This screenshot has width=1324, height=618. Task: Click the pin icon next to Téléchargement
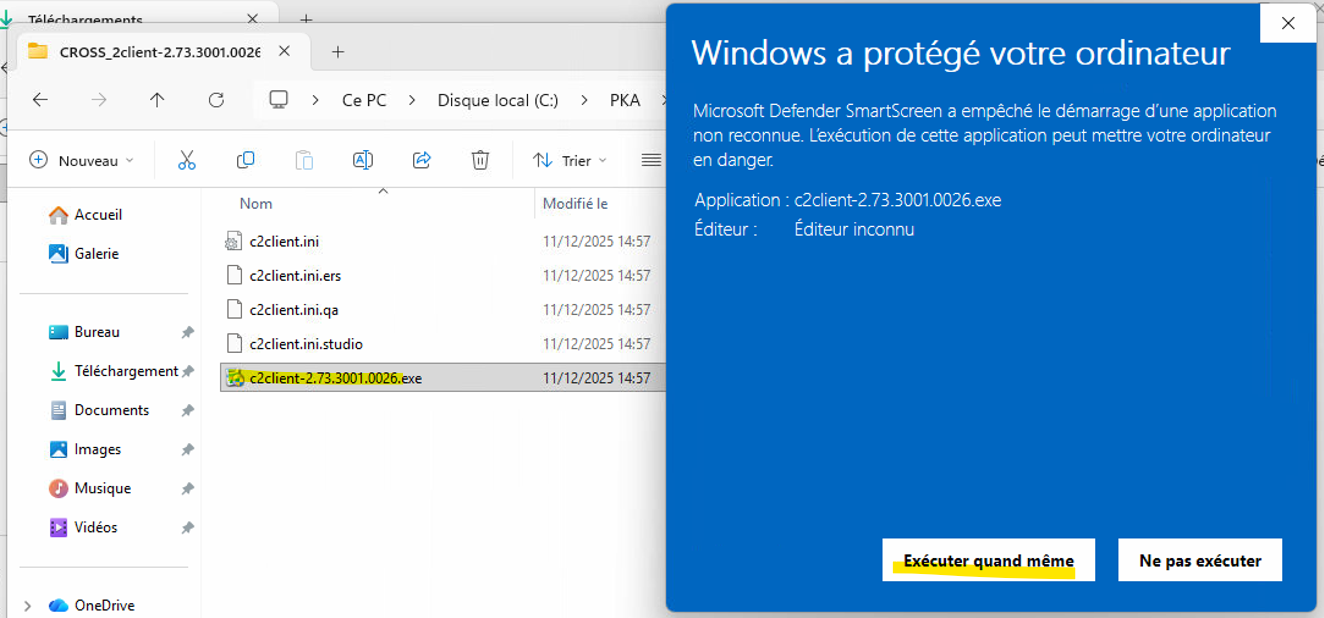point(187,371)
